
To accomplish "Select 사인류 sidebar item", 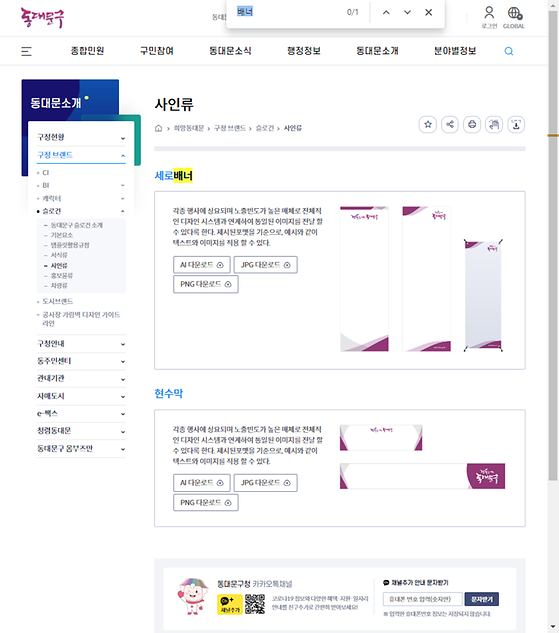I will (59, 266).
